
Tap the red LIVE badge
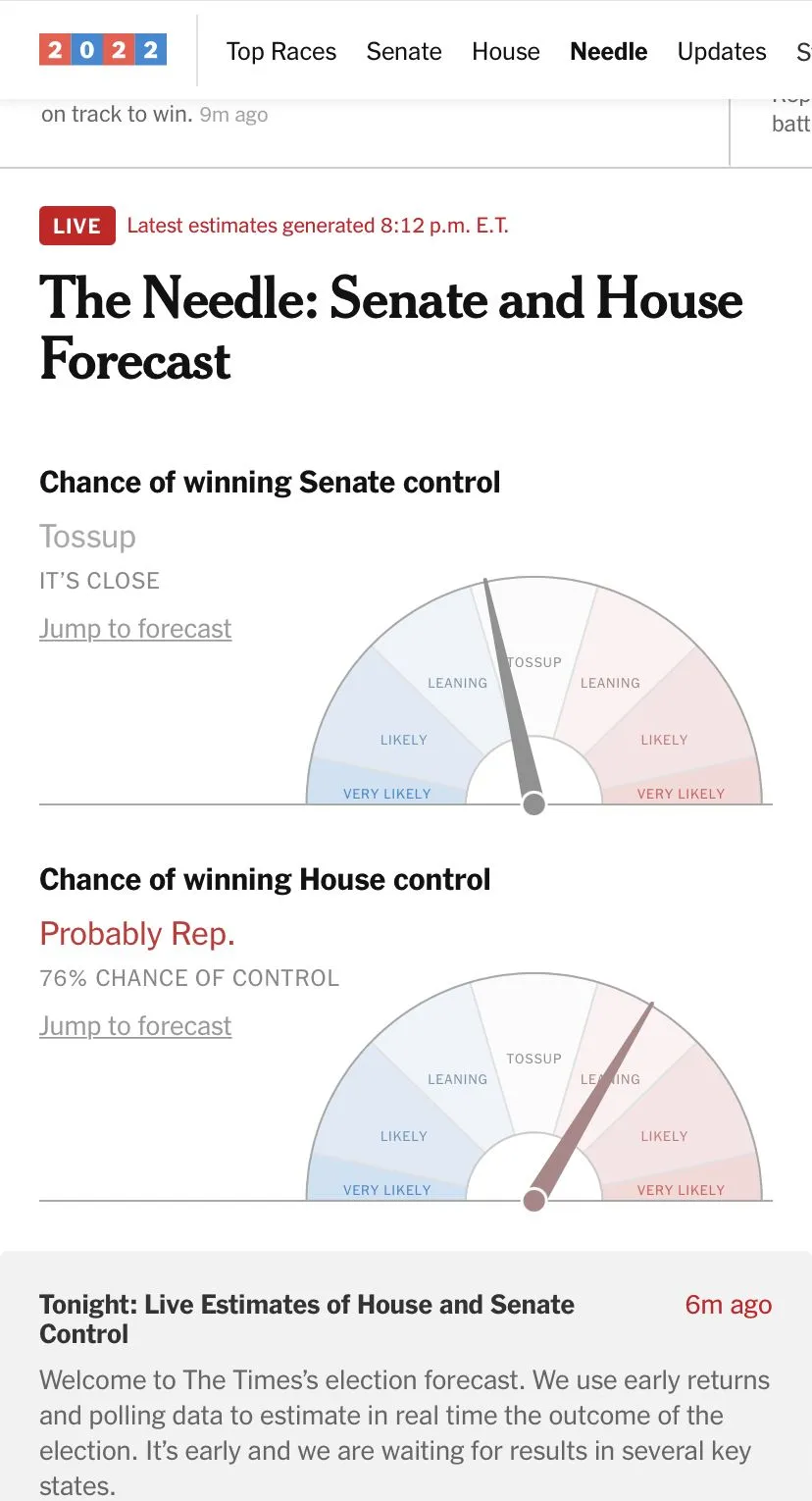77,226
